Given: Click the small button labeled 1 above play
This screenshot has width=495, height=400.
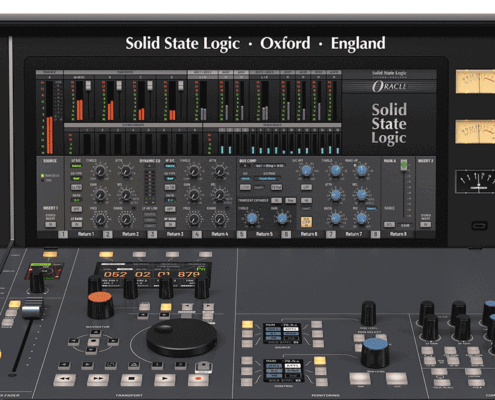Looking at the screenshot, I should pos(157,365).
